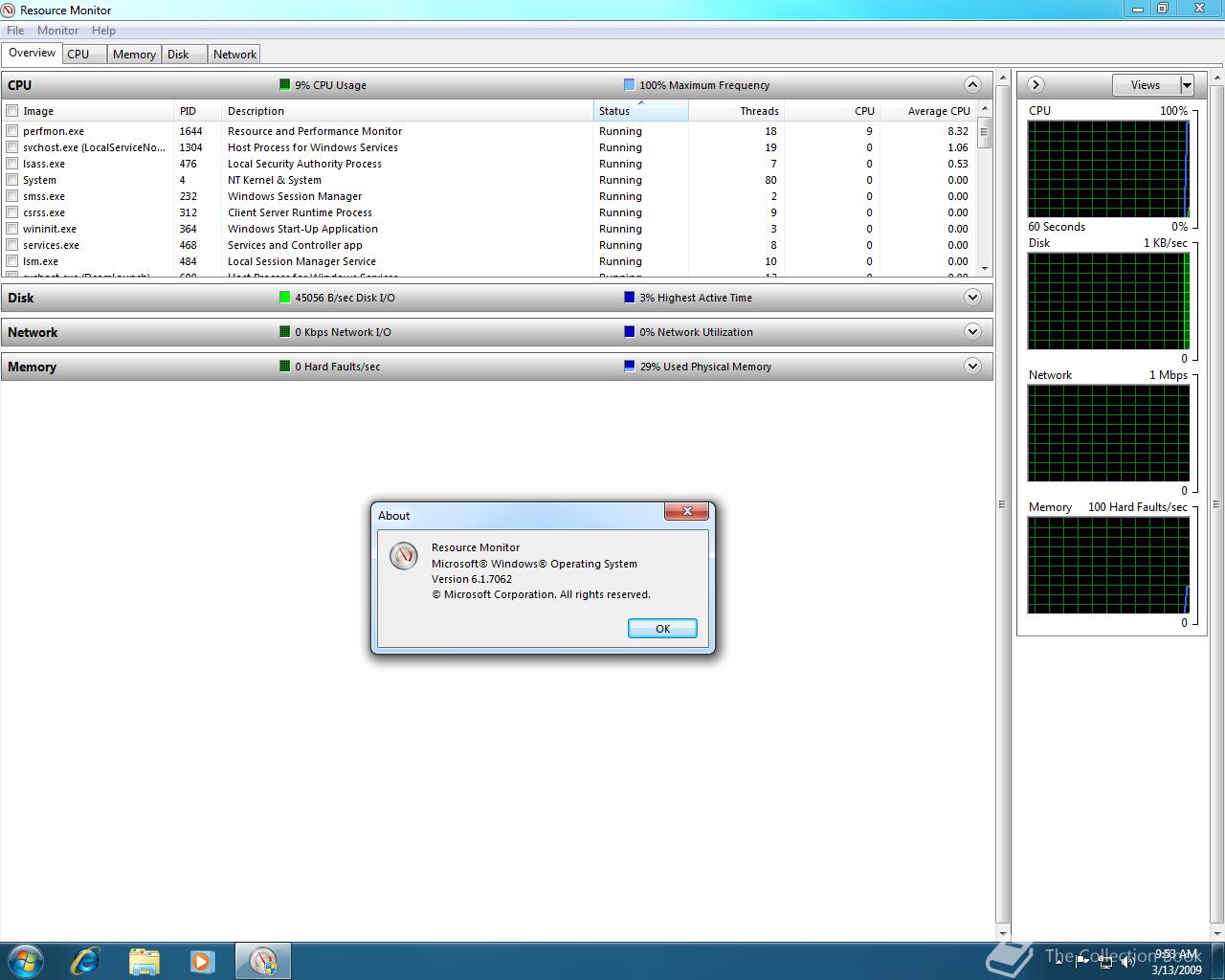1225x980 pixels.
Task: Select the 'Windows Session Manager' description
Action: [295, 196]
